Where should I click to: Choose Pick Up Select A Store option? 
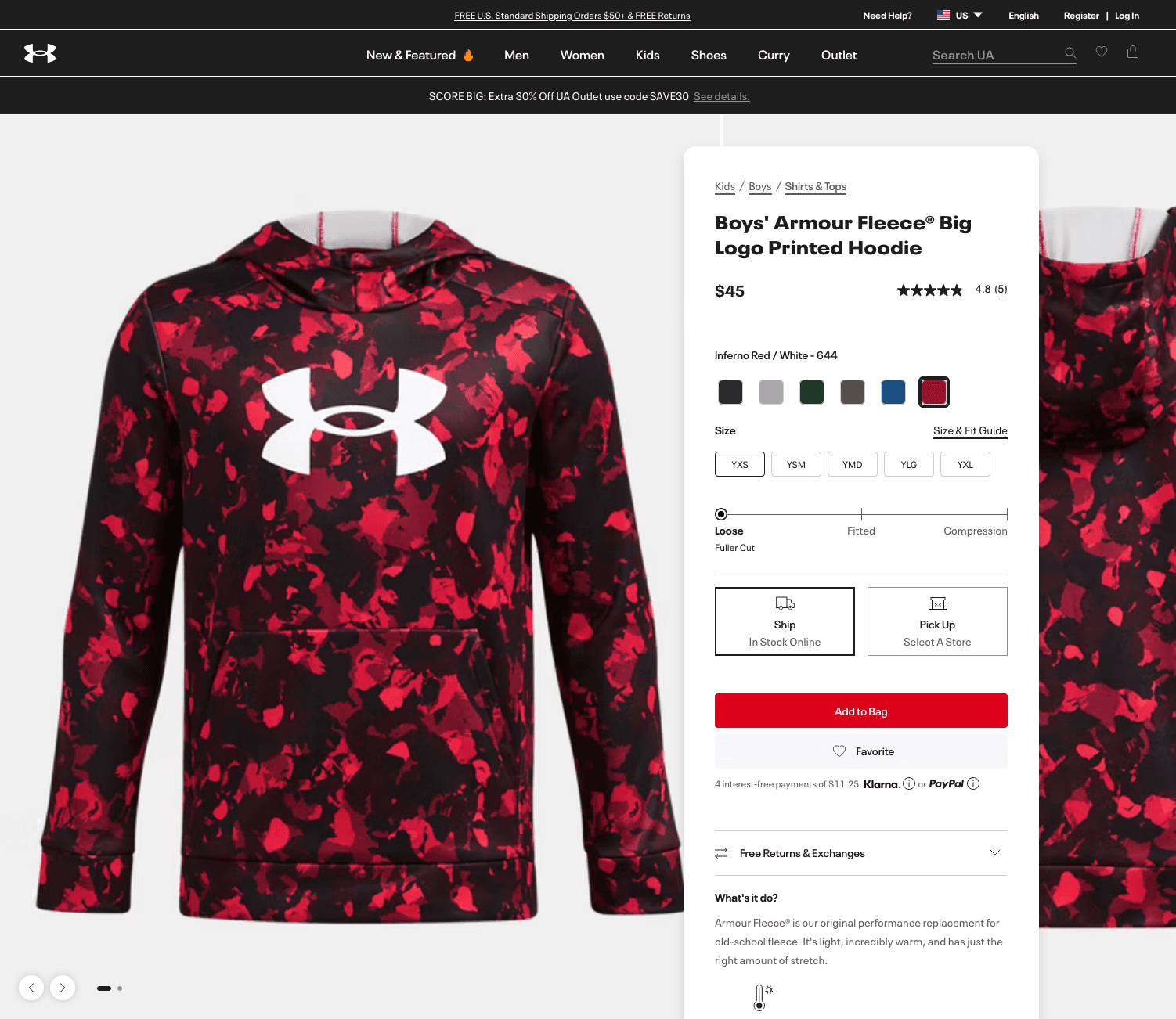(x=937, y=621)
